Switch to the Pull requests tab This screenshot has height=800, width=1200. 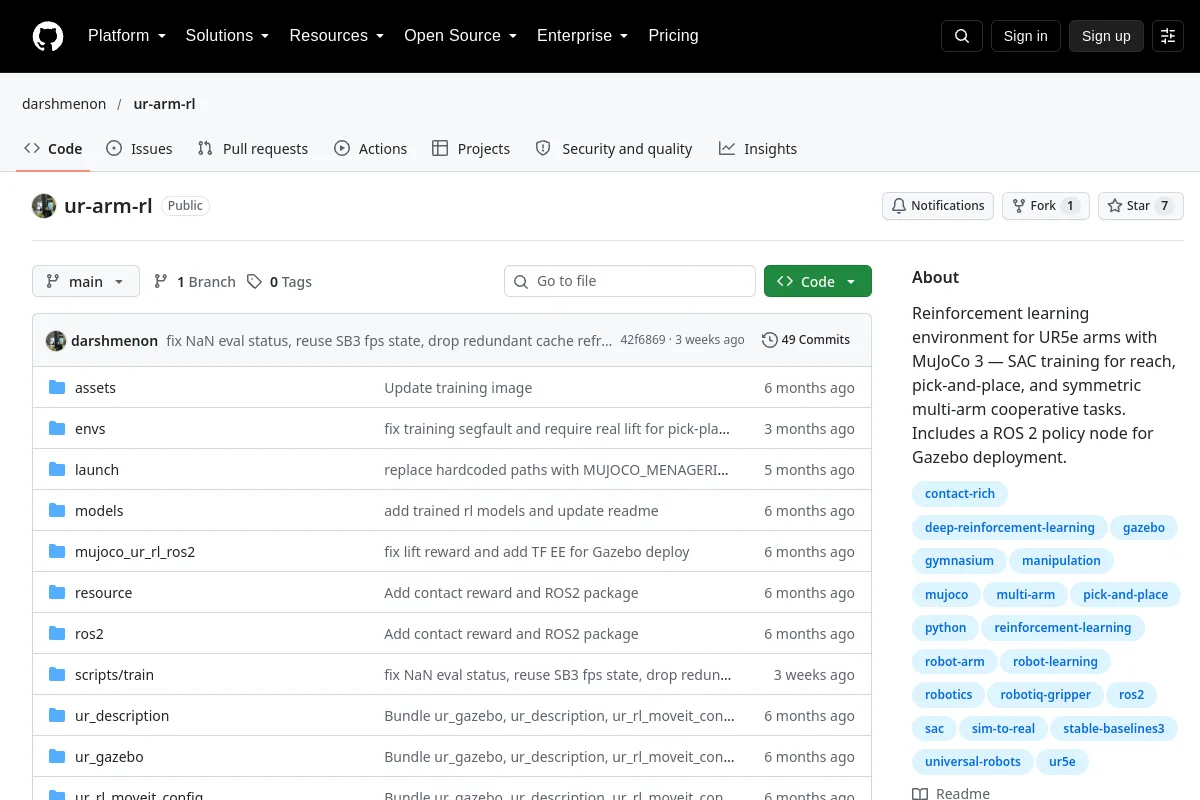click(x=253, y=148)
